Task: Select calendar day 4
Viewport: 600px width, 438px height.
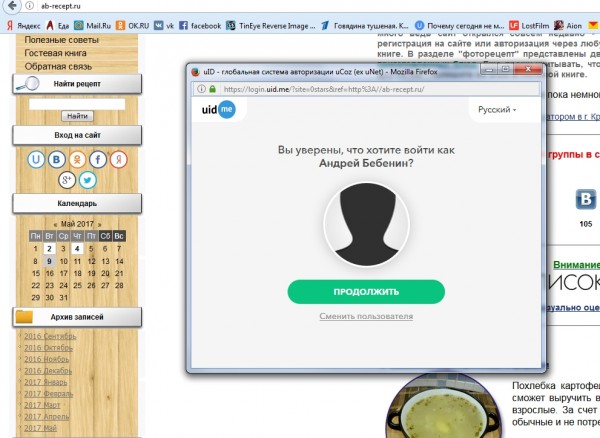Action: pos(77,249)
